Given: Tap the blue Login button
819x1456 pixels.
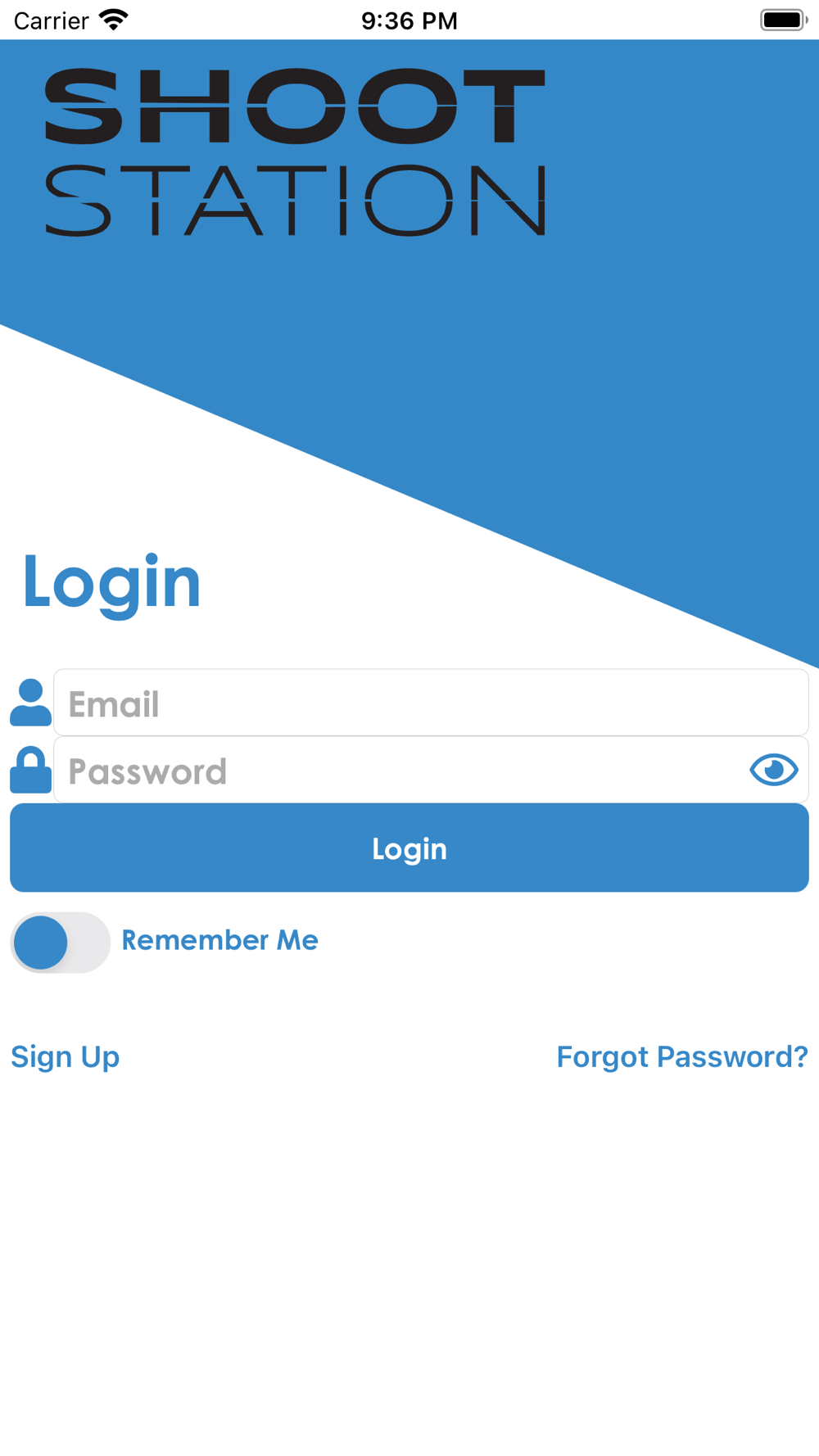Looking at the screenshot, I should click(x=409, y=848).
